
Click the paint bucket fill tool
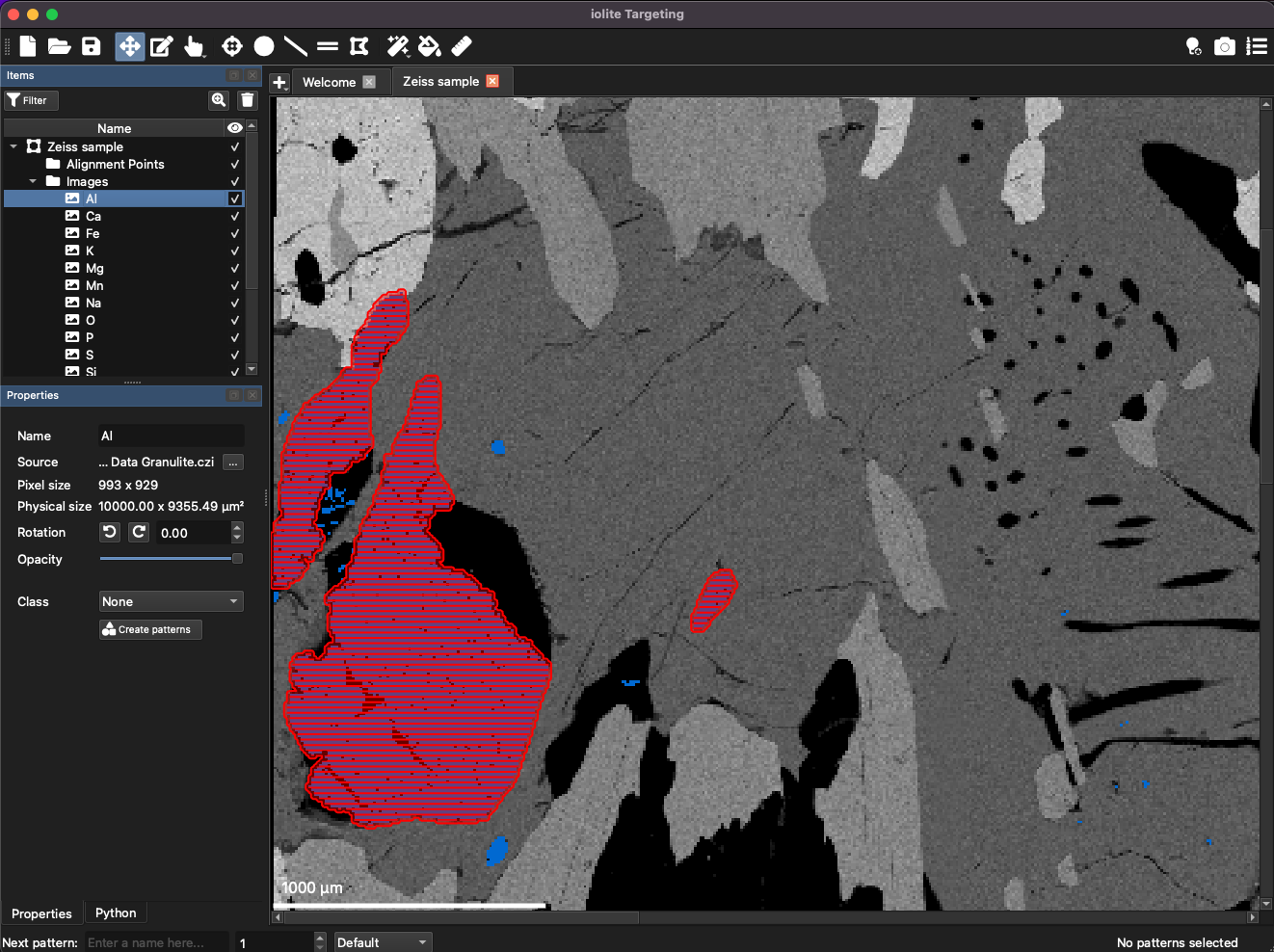(429, 46)
